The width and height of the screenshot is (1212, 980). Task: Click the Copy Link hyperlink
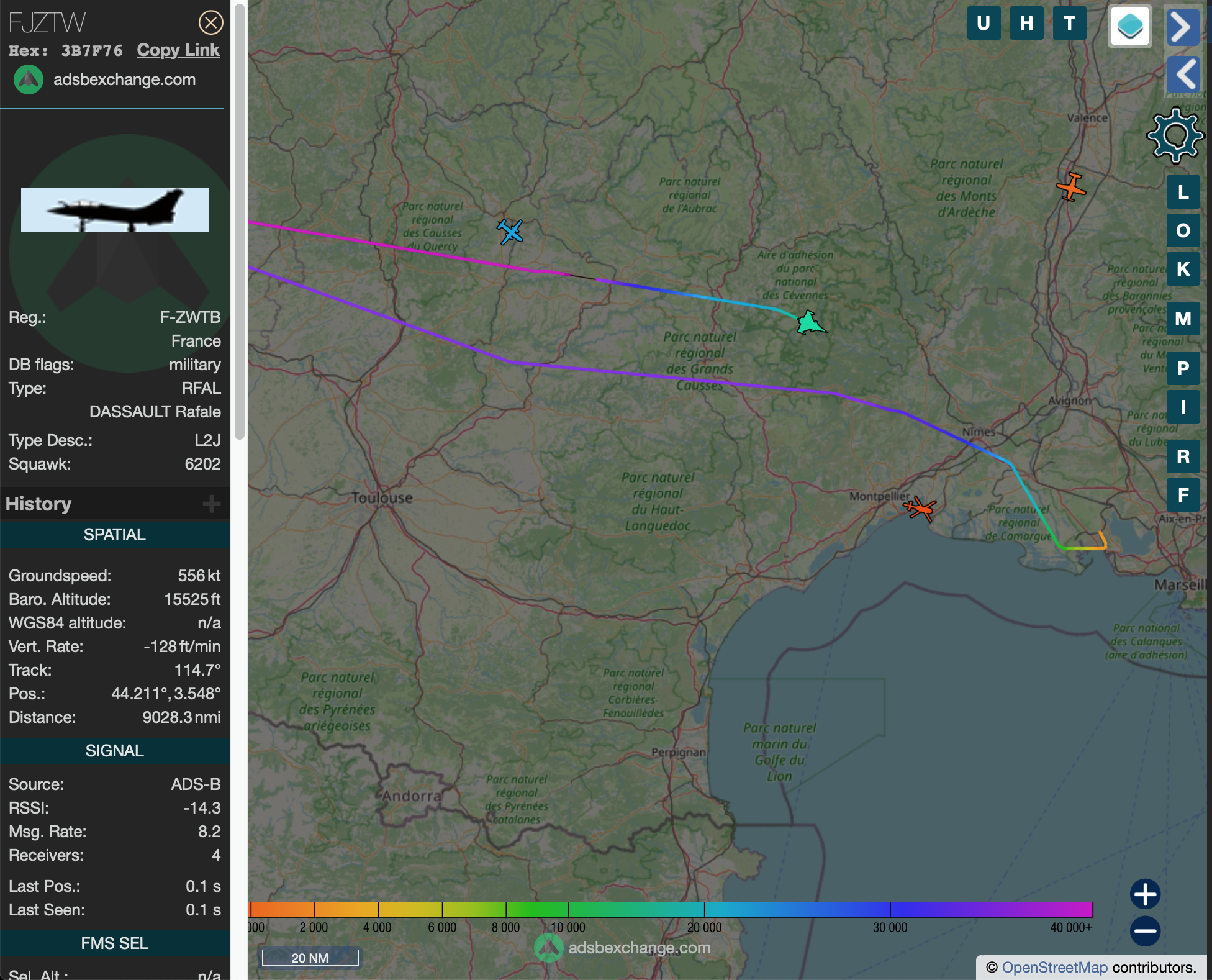tap(178, 50)
